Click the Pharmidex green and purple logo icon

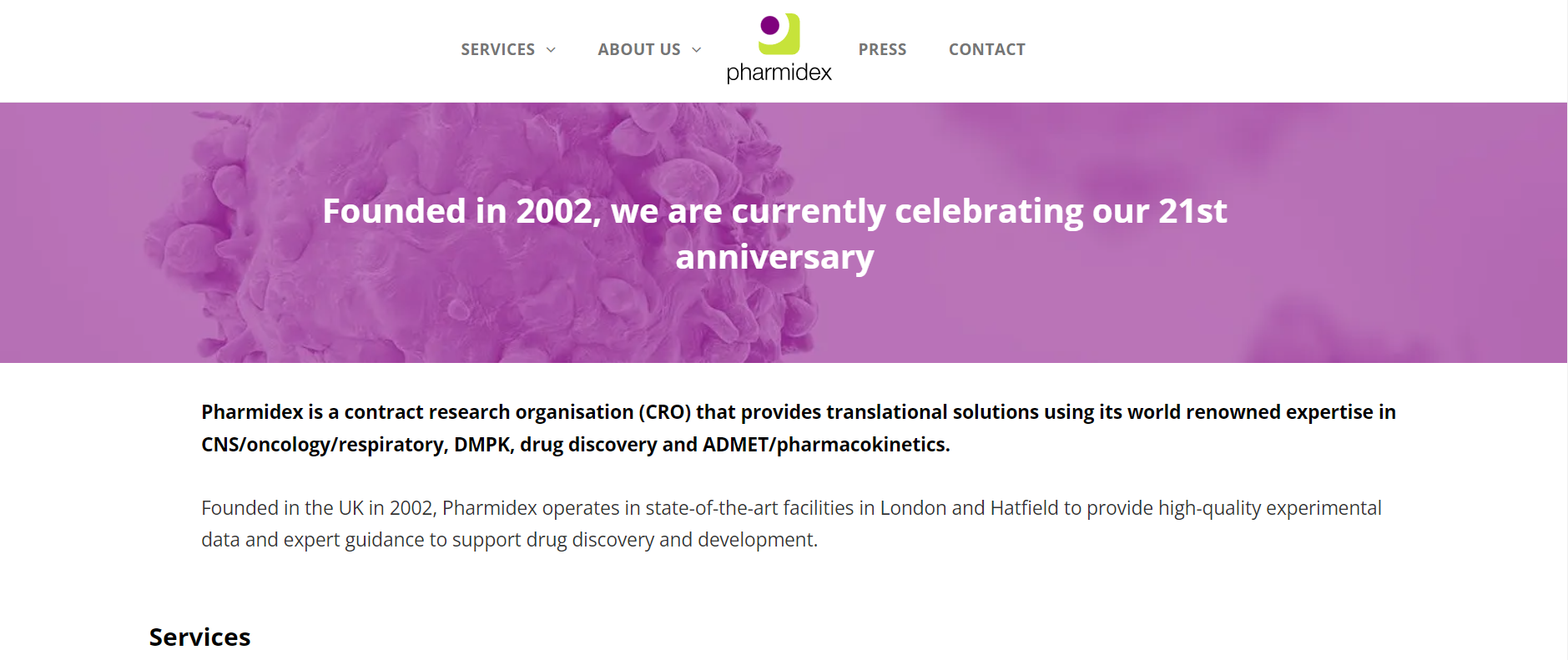point(779,34)
